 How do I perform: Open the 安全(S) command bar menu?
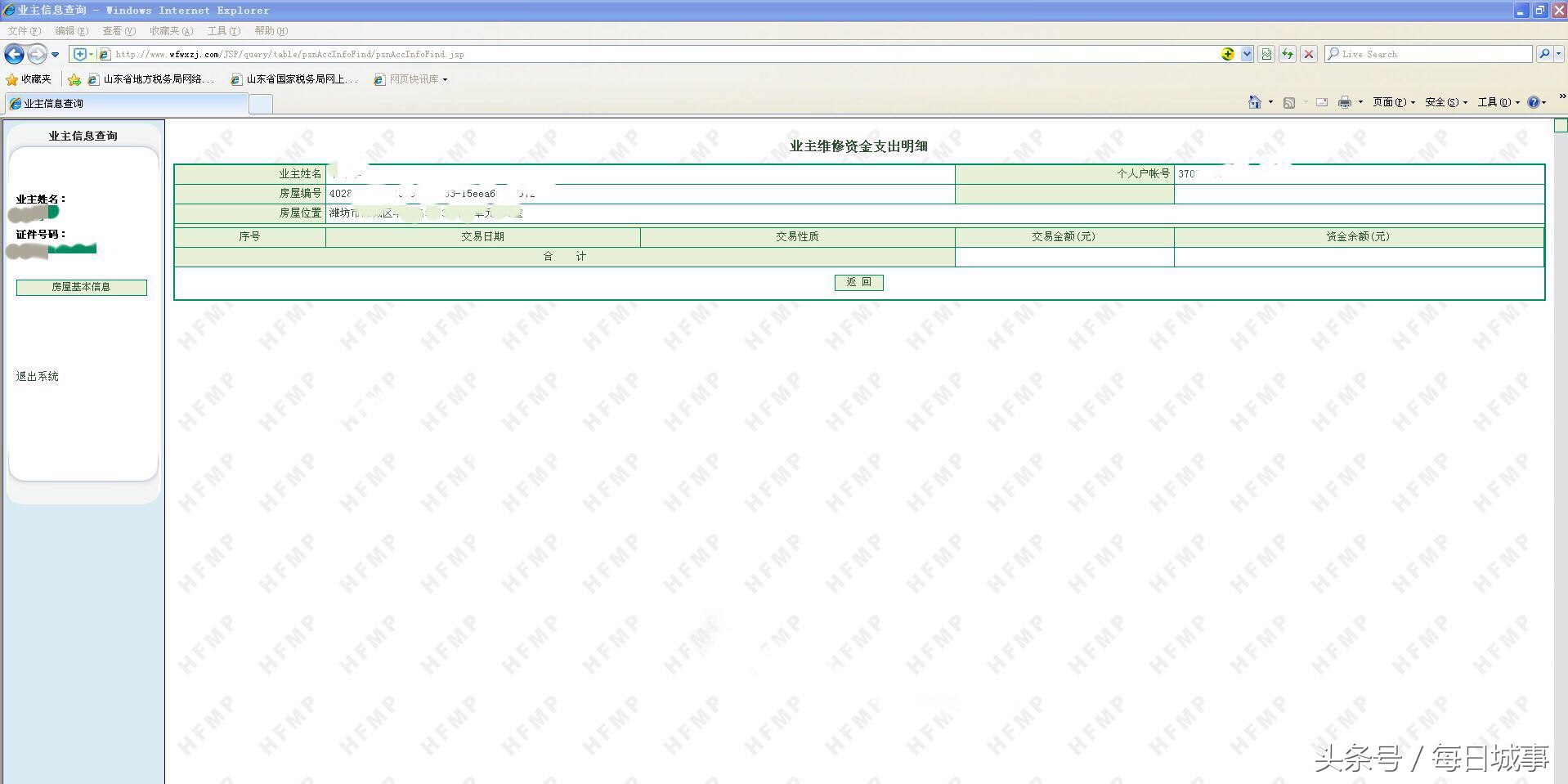(1445, 102)
